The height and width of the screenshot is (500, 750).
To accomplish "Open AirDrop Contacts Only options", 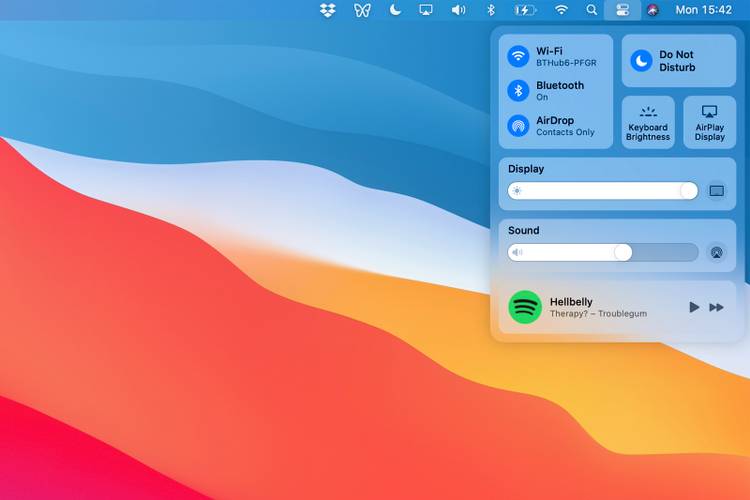I will click(565, 126).
